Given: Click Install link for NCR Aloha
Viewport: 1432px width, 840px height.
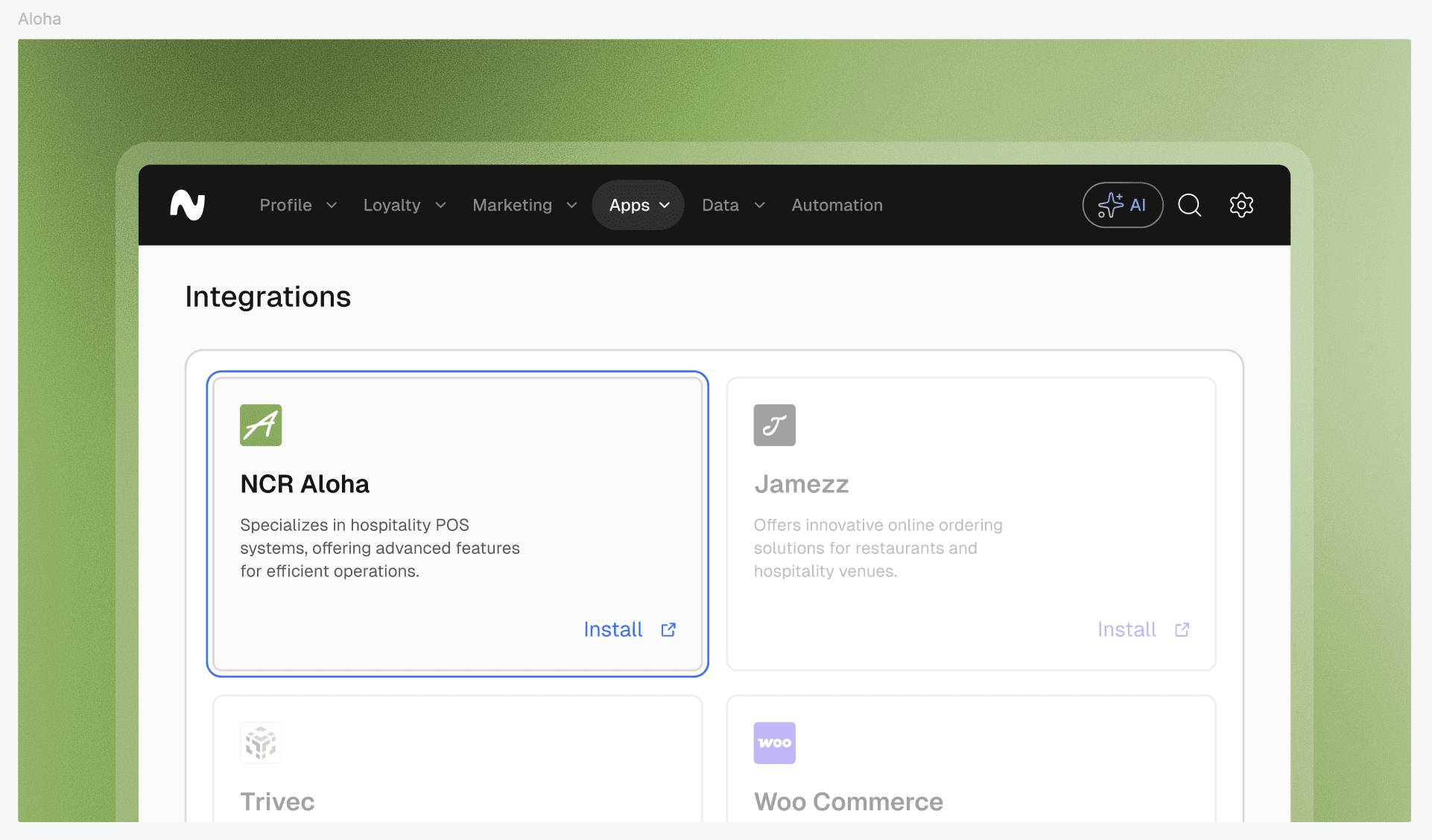Looking at the screenshot, I should coord(612,630).
